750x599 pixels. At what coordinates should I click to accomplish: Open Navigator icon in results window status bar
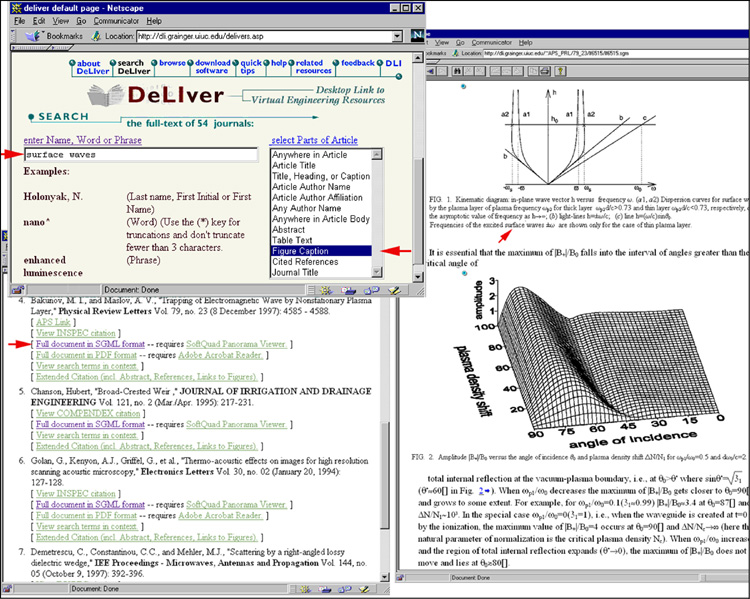[305, 589]
